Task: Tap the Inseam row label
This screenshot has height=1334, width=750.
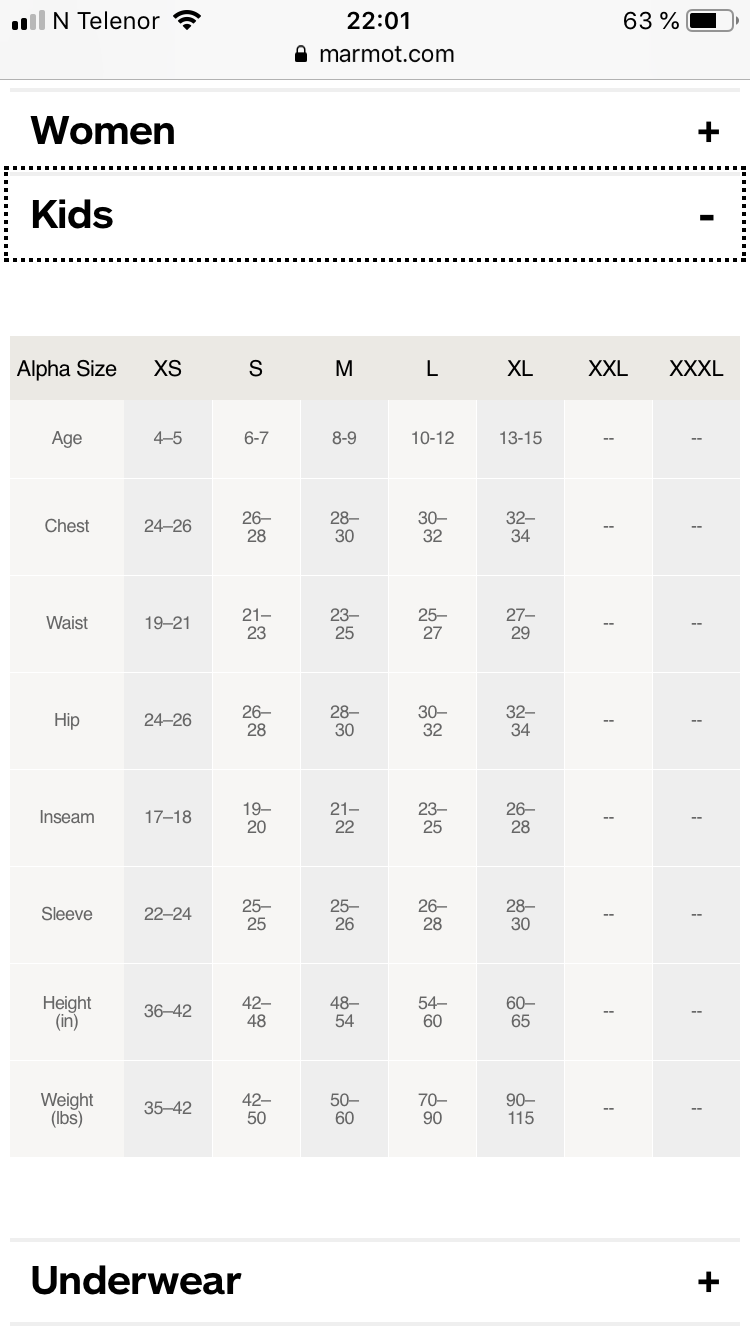Action: click(67, 817)
